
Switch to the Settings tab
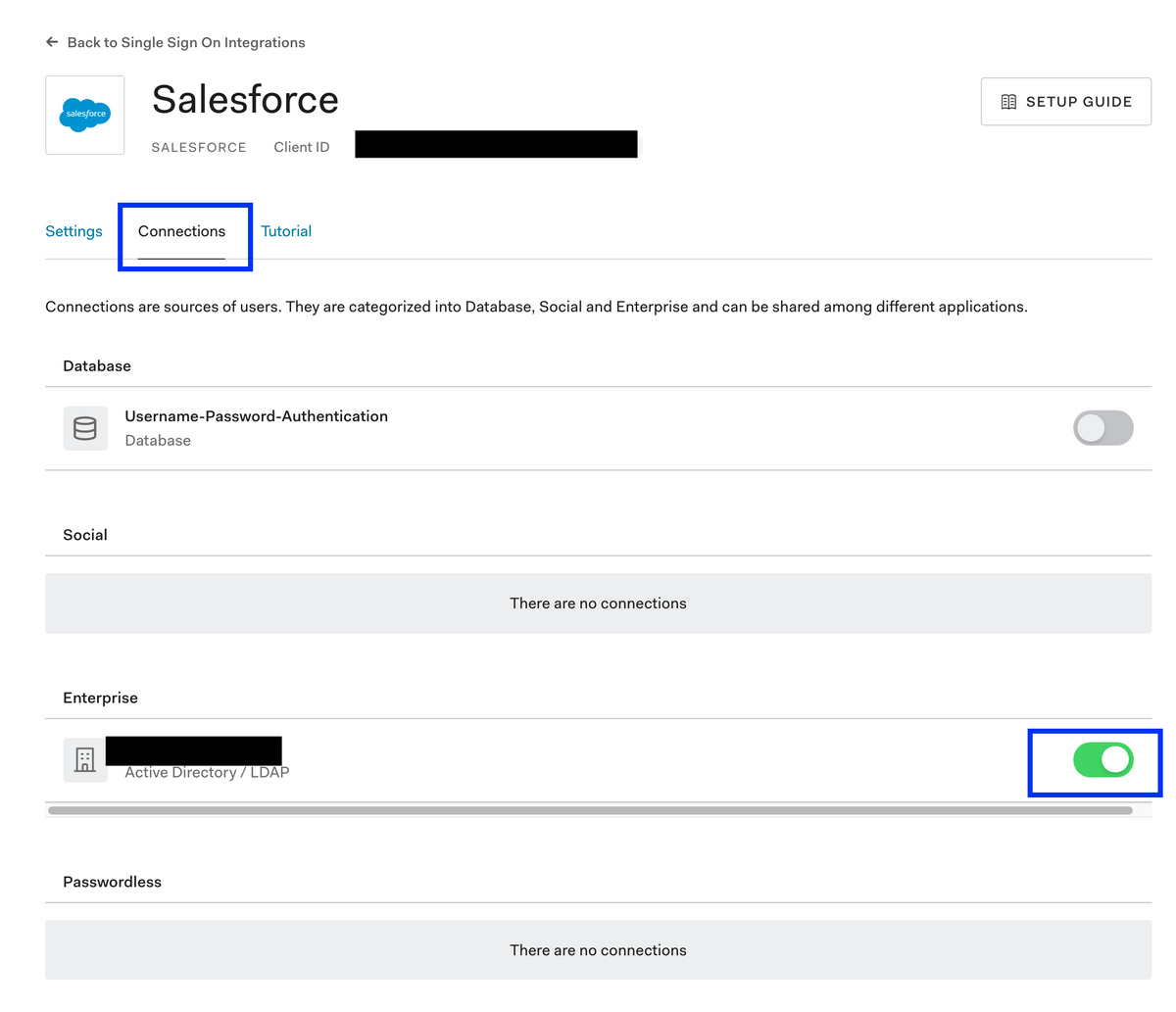73,231
